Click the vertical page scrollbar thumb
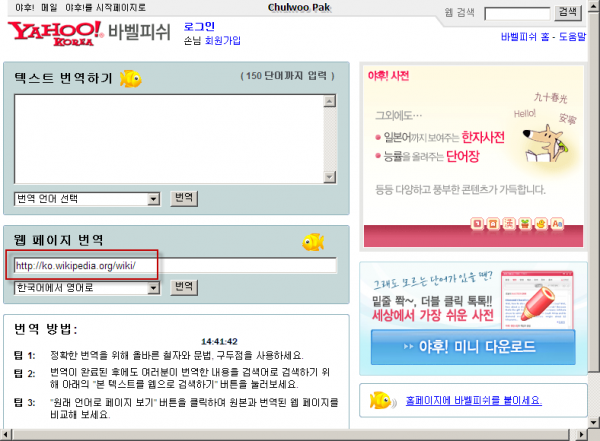Viewport: 600px width, 441px height. pyautogui.click(x=593, y=191)
